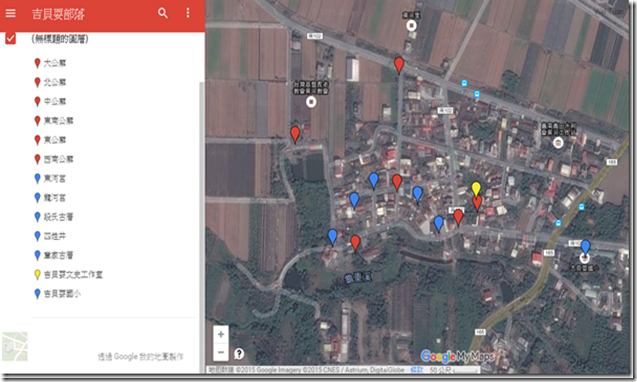Click the yellow pin beside 吉貝耍文史工作室 in list

point(37,275)
